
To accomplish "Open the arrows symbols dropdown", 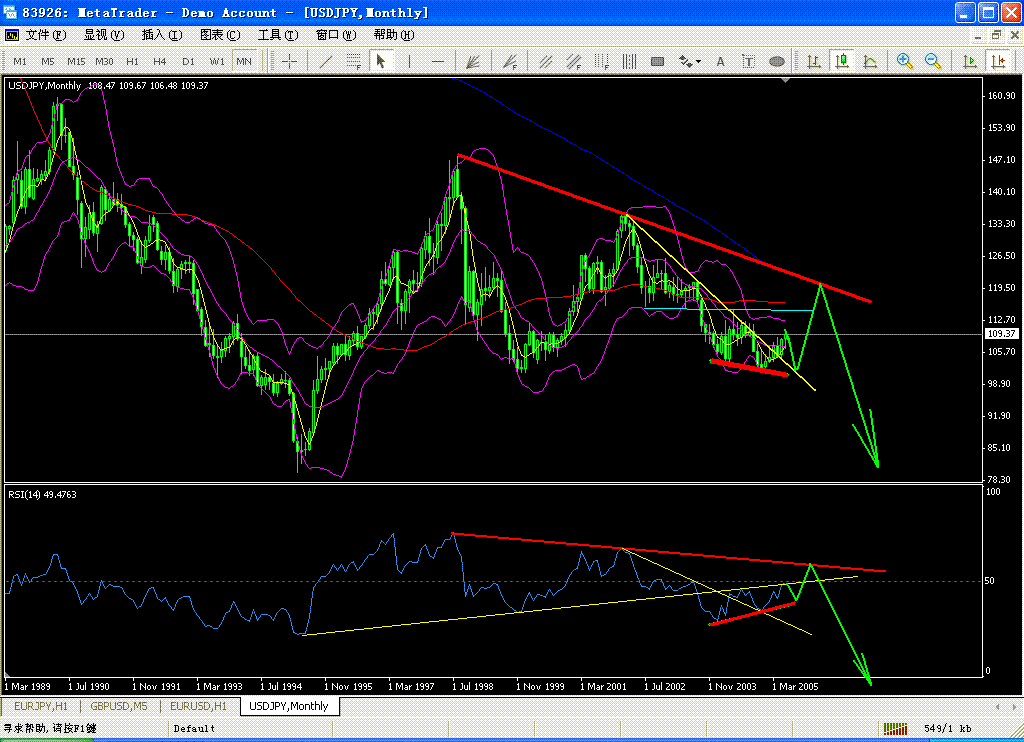I will click(688, 61).
